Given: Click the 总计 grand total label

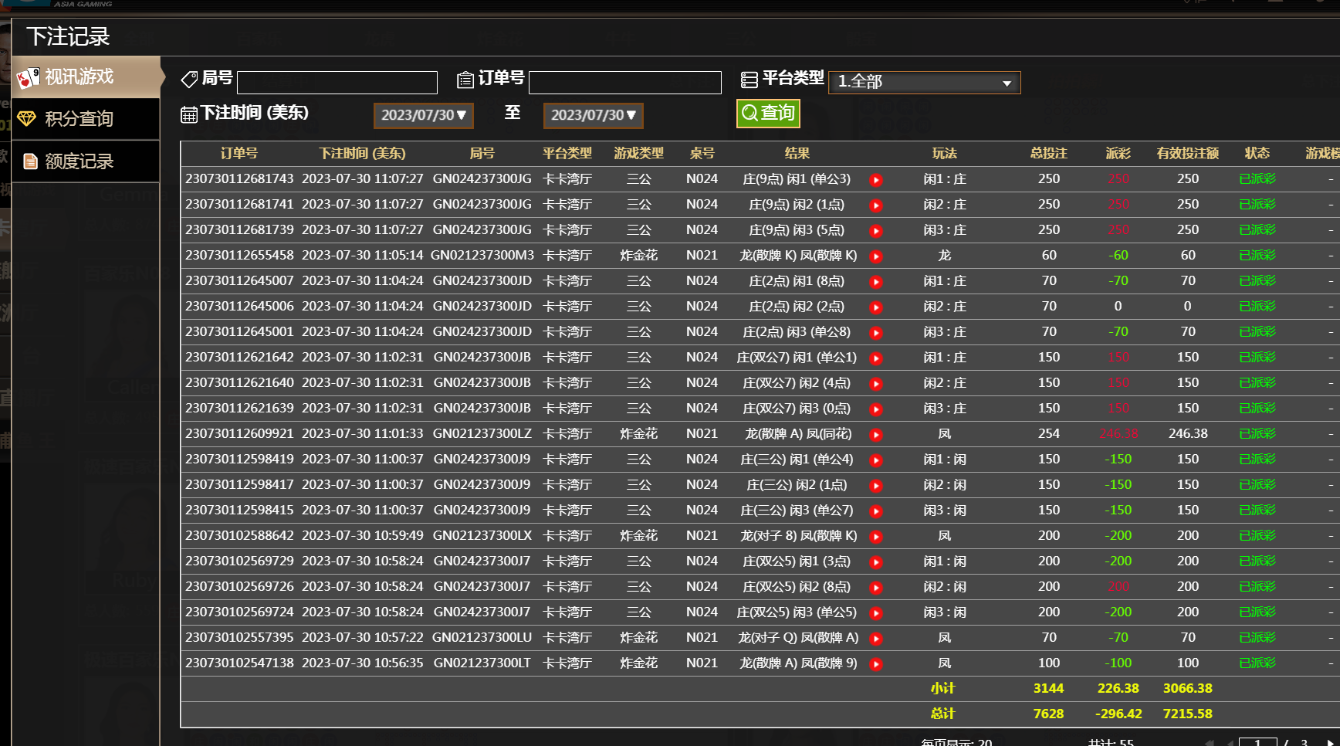Looking at the screenshot, I should coord(943,714).
